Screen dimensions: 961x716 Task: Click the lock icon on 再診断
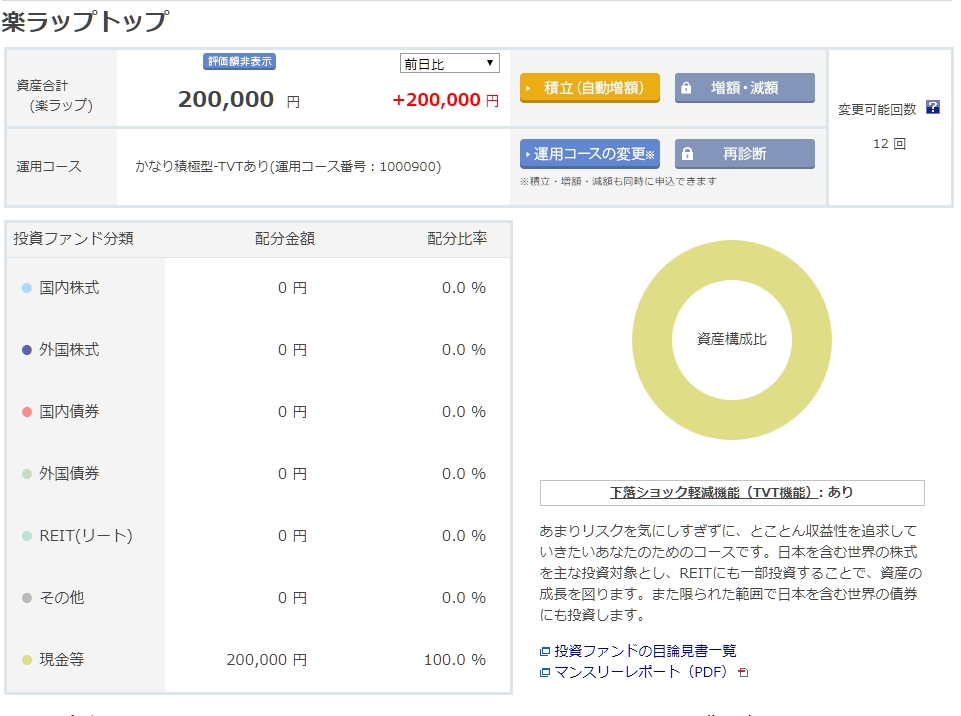686,154
